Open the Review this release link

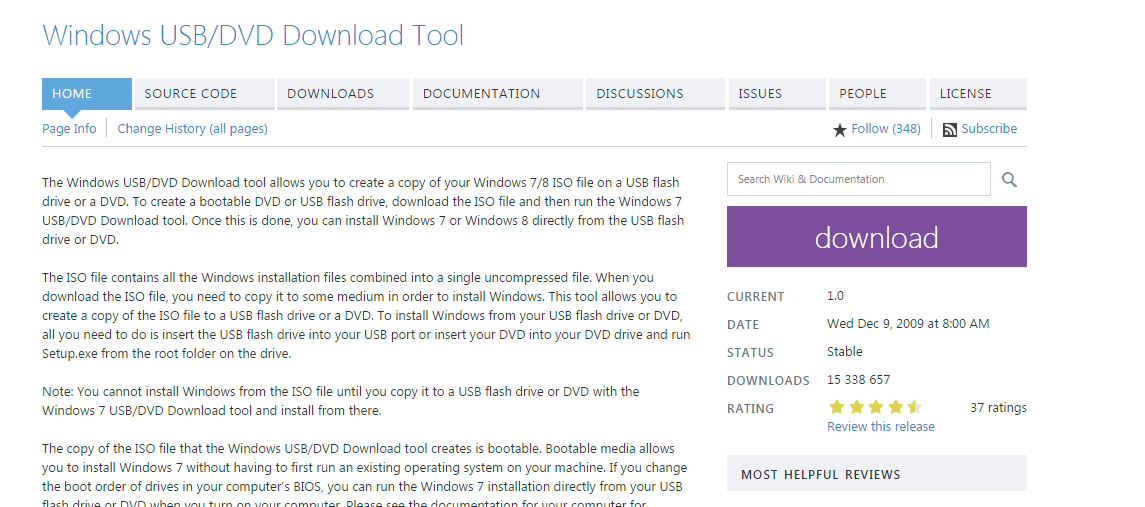[x=881, y=427]
